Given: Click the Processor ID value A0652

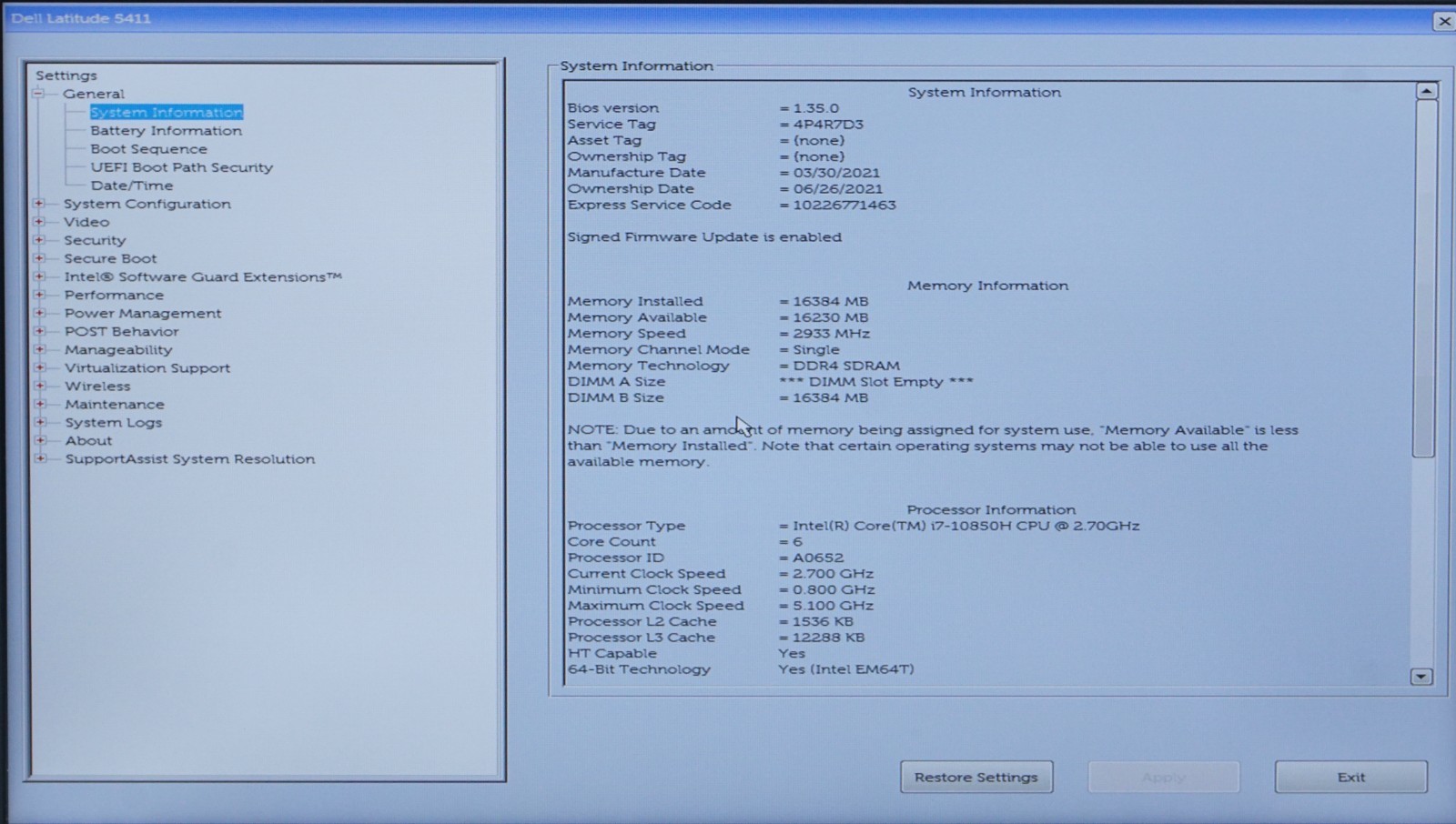Looking at the screenshot, I should (818, 558).
